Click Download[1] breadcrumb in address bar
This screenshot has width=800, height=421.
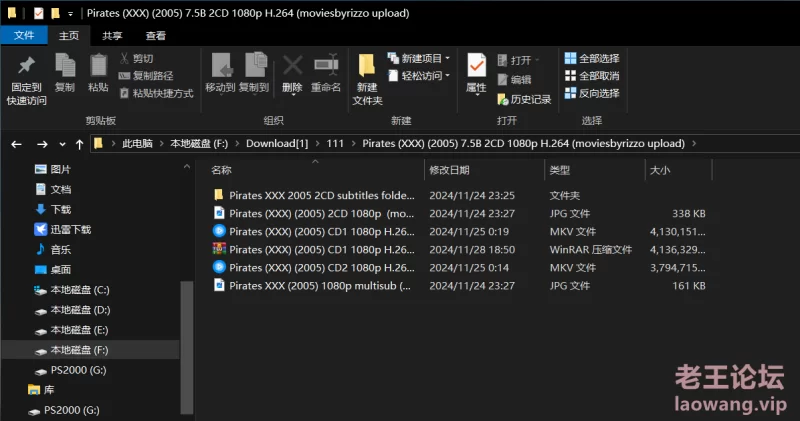coord(277,143)
